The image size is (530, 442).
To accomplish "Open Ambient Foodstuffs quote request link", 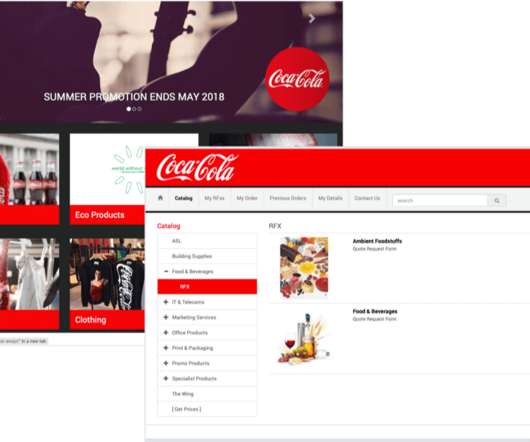I will coord(375,249).
